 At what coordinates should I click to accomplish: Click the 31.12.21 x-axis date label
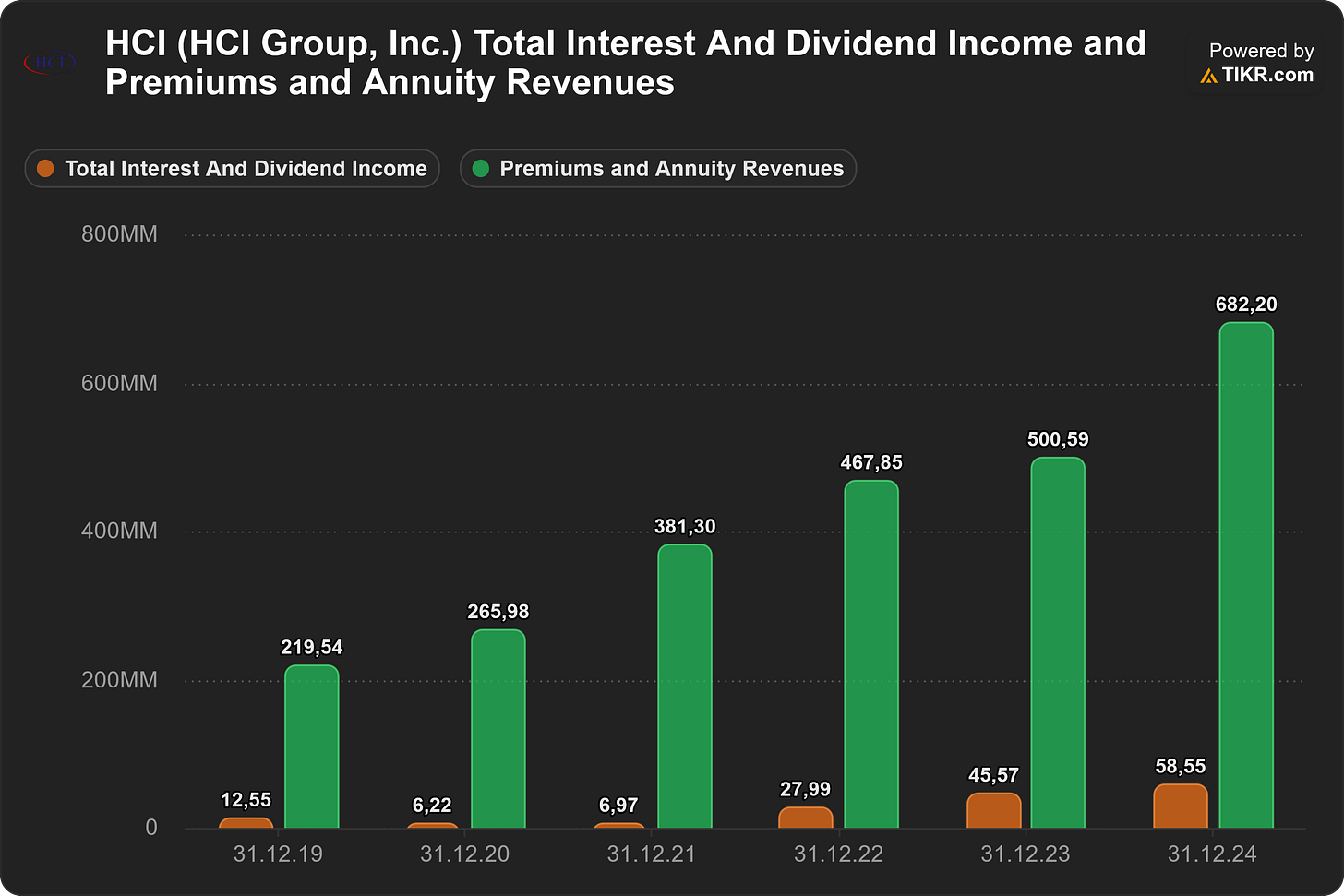coord(652,854)
